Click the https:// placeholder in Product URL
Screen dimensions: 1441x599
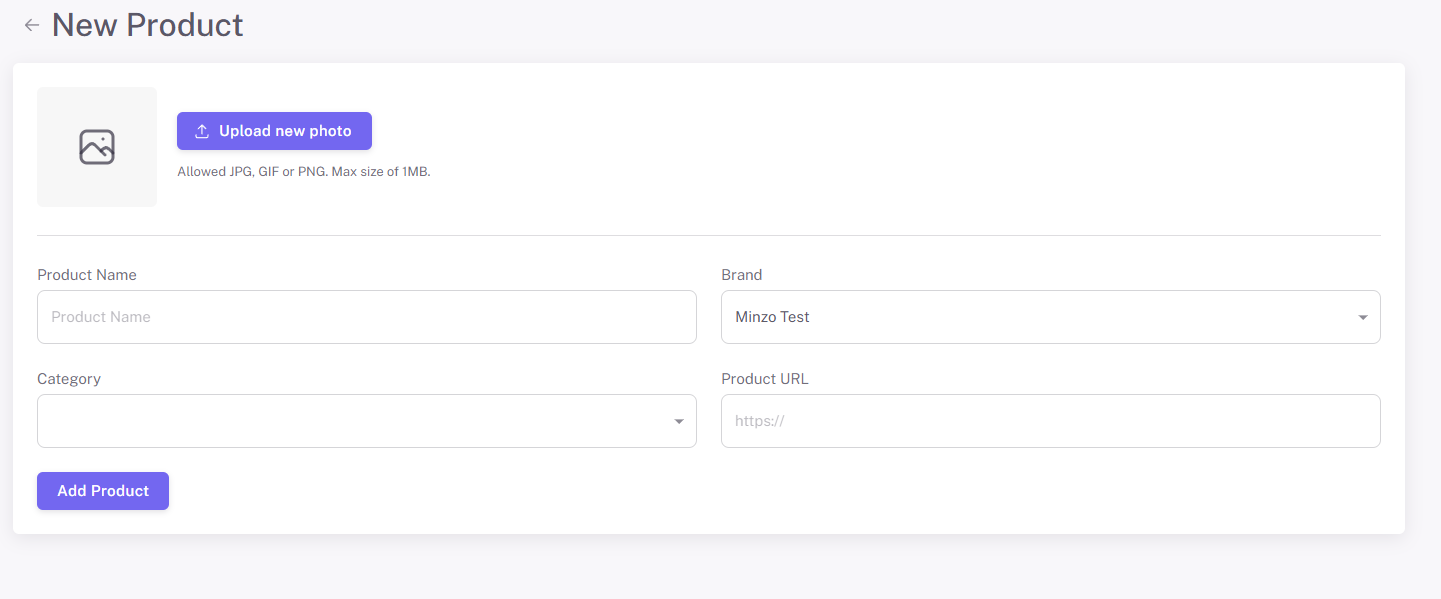pyautogui.click(x=759, y=421)
